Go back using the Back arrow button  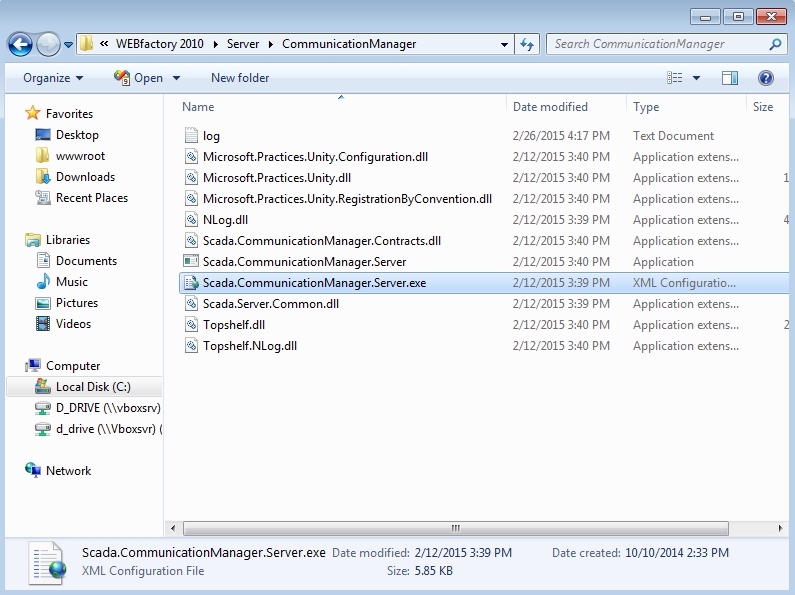tap(20, 45)
